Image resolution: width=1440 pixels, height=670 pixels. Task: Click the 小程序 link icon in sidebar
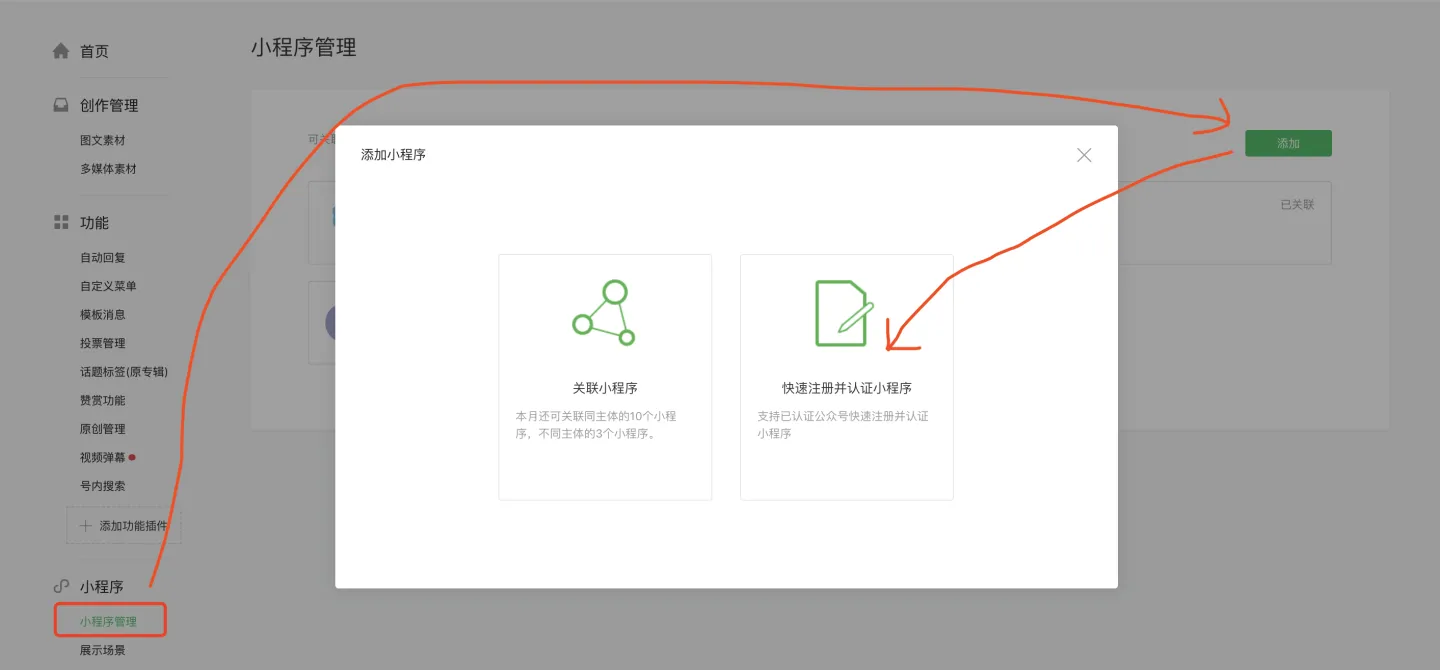60,586
